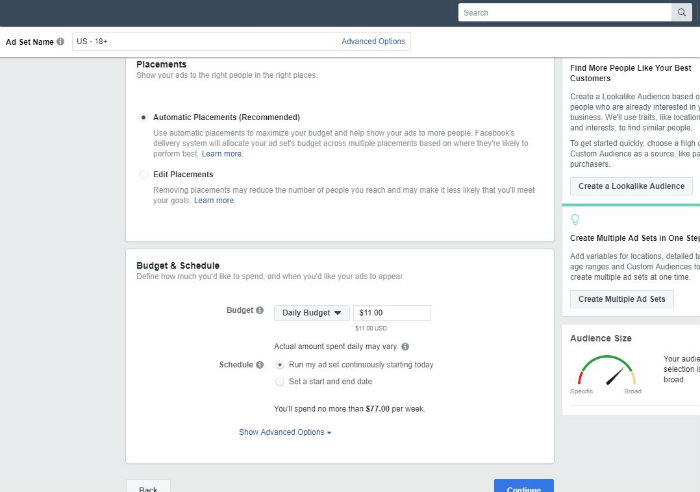
Task: Select Automatic Placements option
Action: [x=144, y=117]
